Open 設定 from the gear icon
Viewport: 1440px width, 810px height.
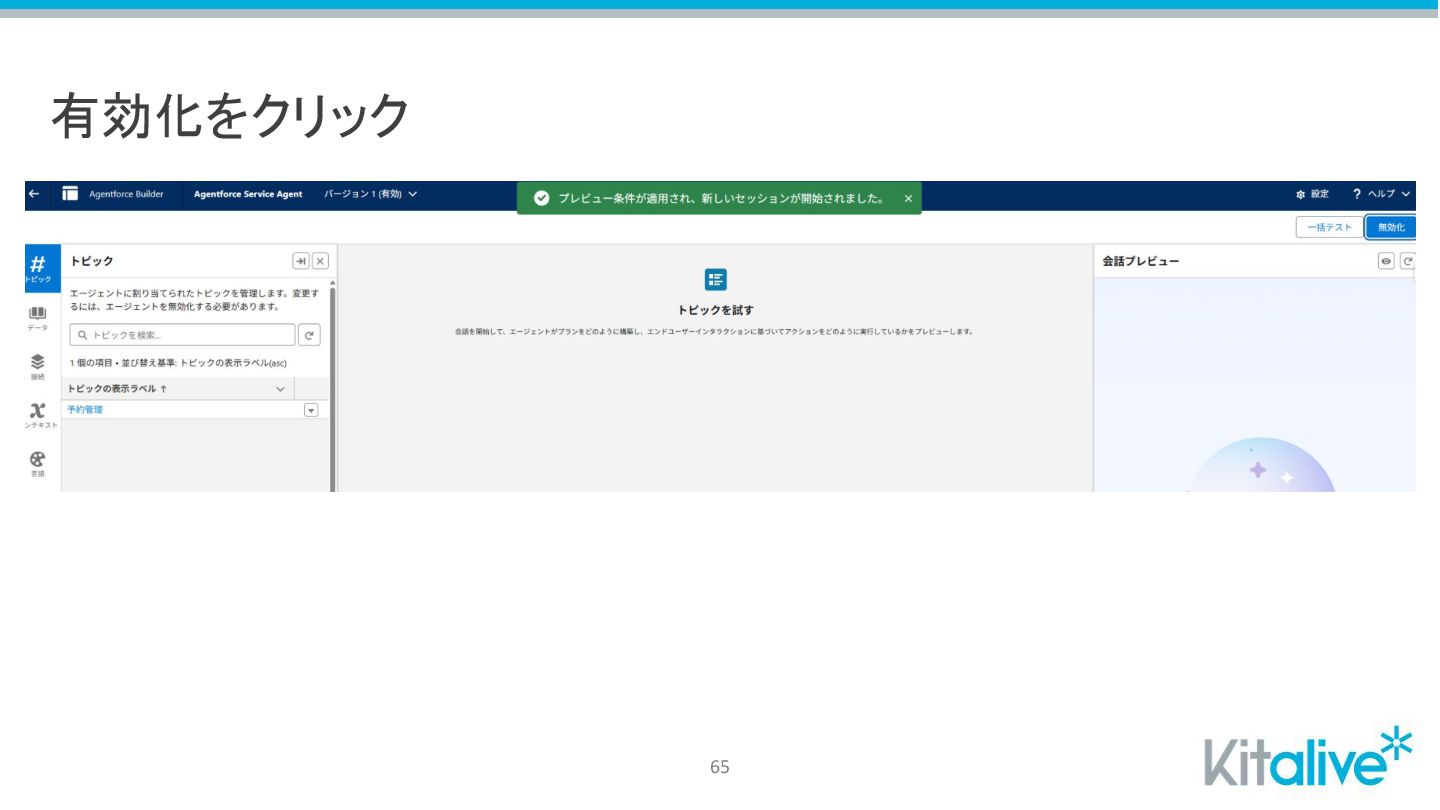click(x=1312, y=194)
